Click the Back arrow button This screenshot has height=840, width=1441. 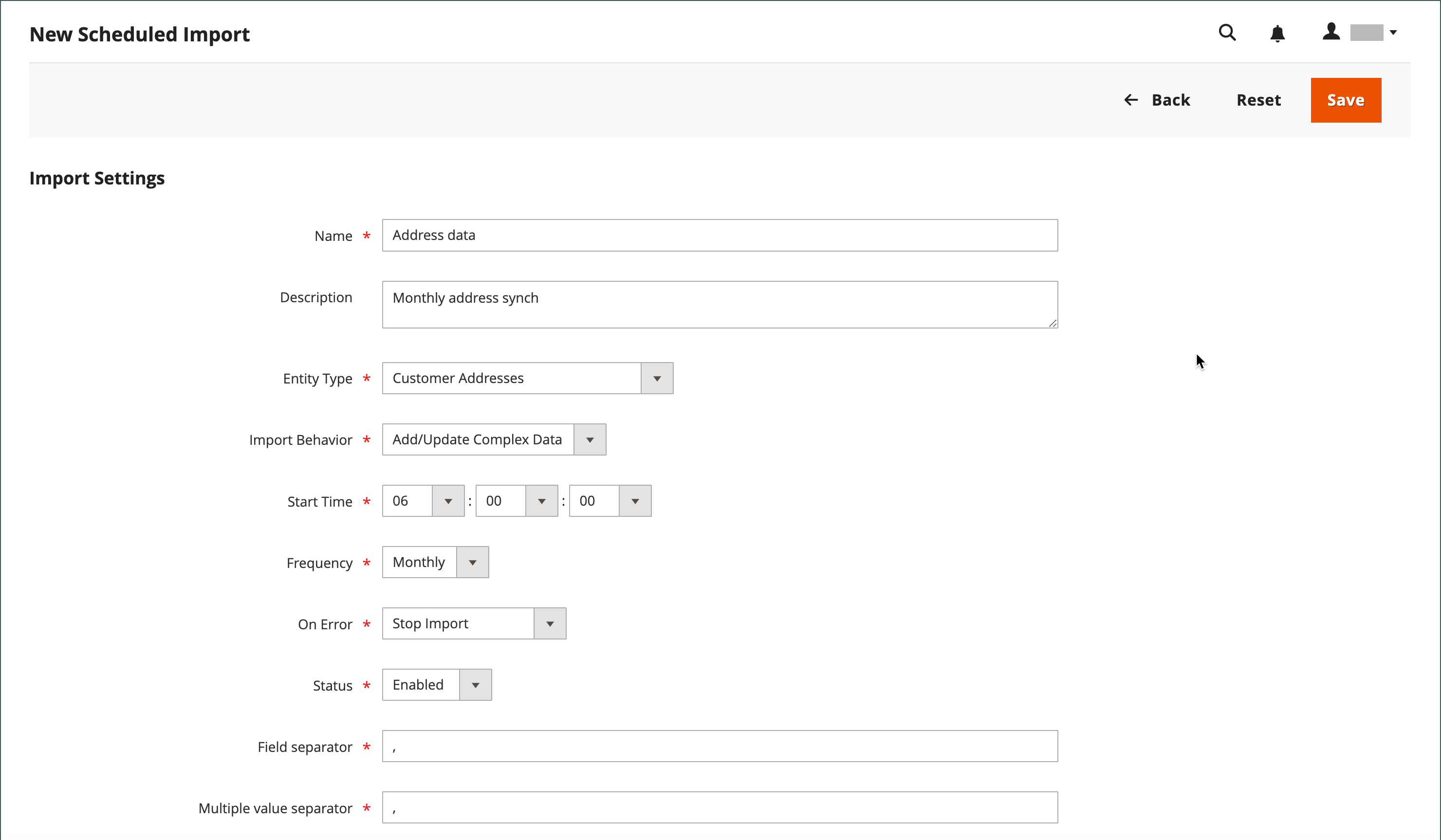coord(1157,100)
